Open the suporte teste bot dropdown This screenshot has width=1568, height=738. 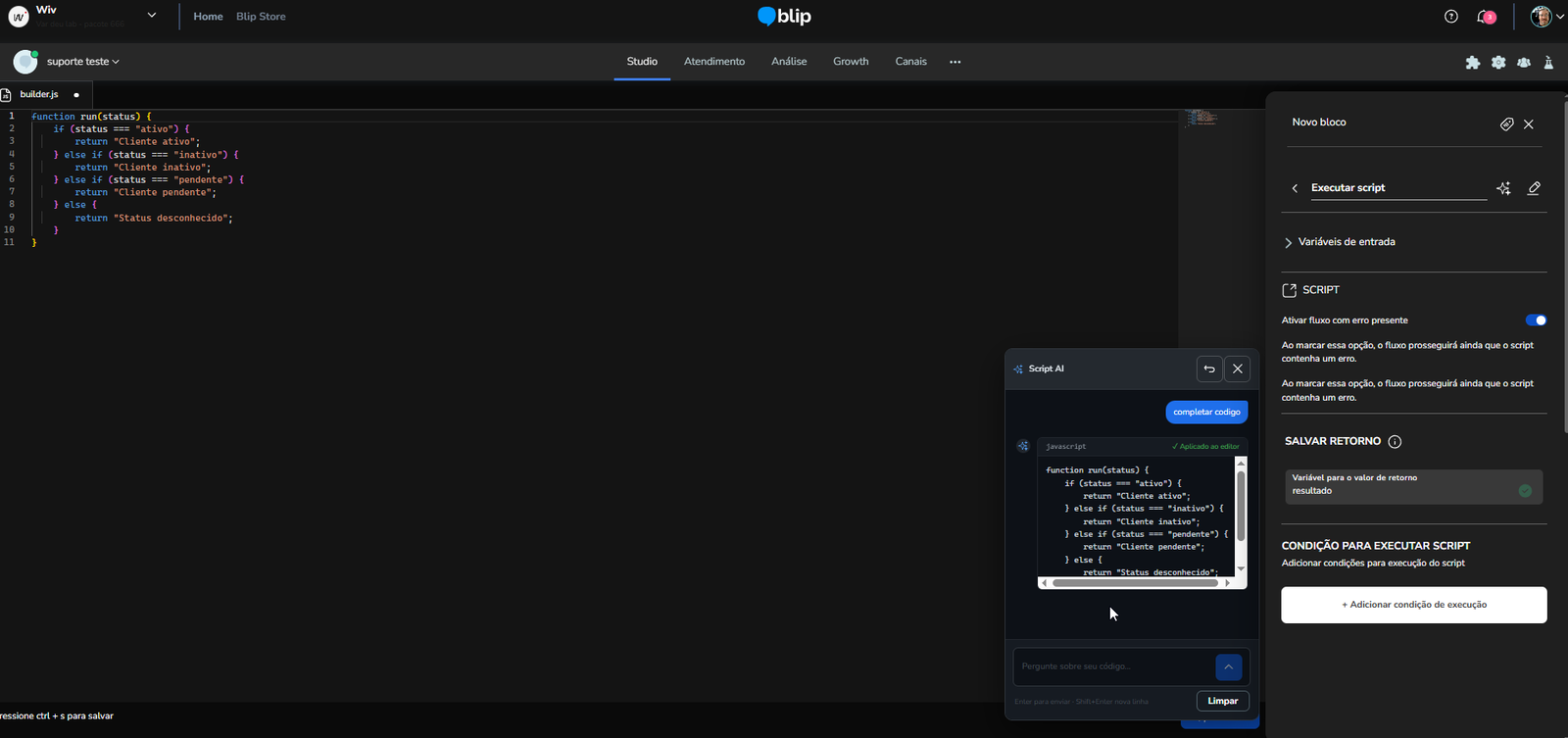(x=82, y=62)
